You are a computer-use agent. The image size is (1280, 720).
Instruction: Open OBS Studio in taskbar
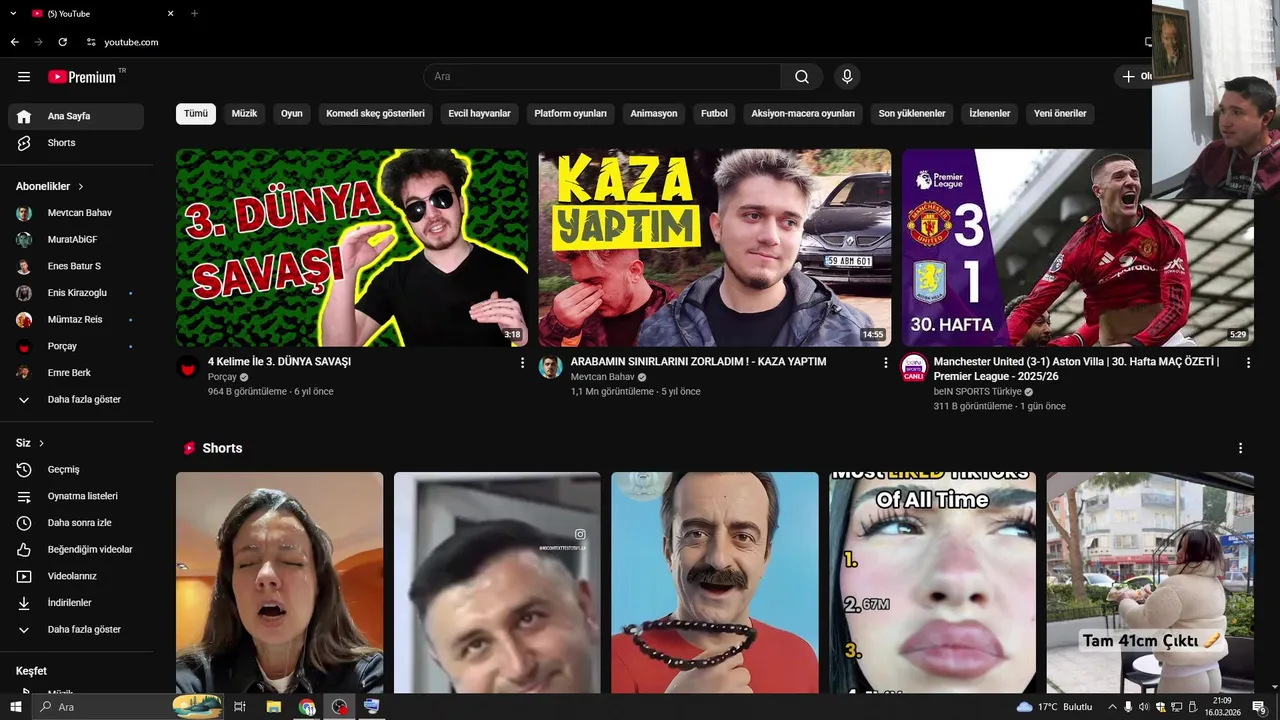tap(340, 707)
